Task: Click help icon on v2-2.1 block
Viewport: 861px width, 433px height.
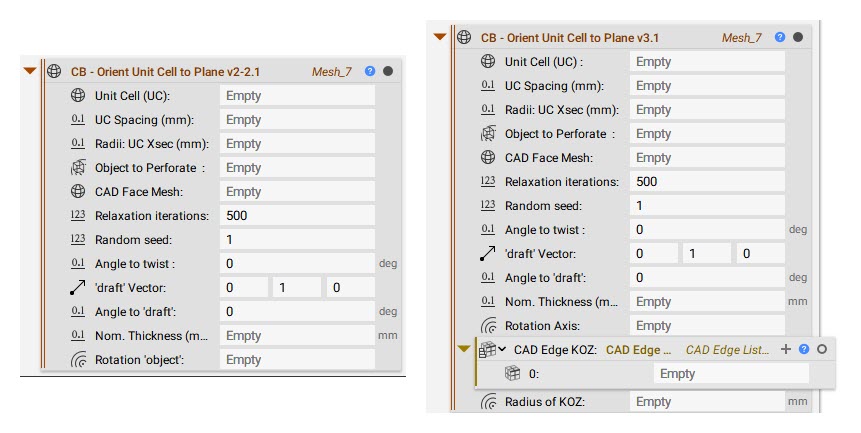Action: coord(370,71)
